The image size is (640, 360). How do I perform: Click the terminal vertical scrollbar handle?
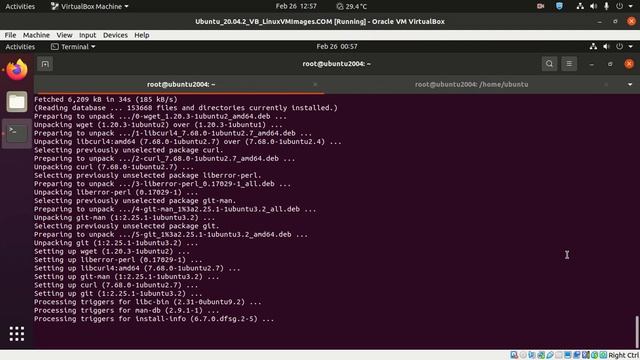(637, 331)
